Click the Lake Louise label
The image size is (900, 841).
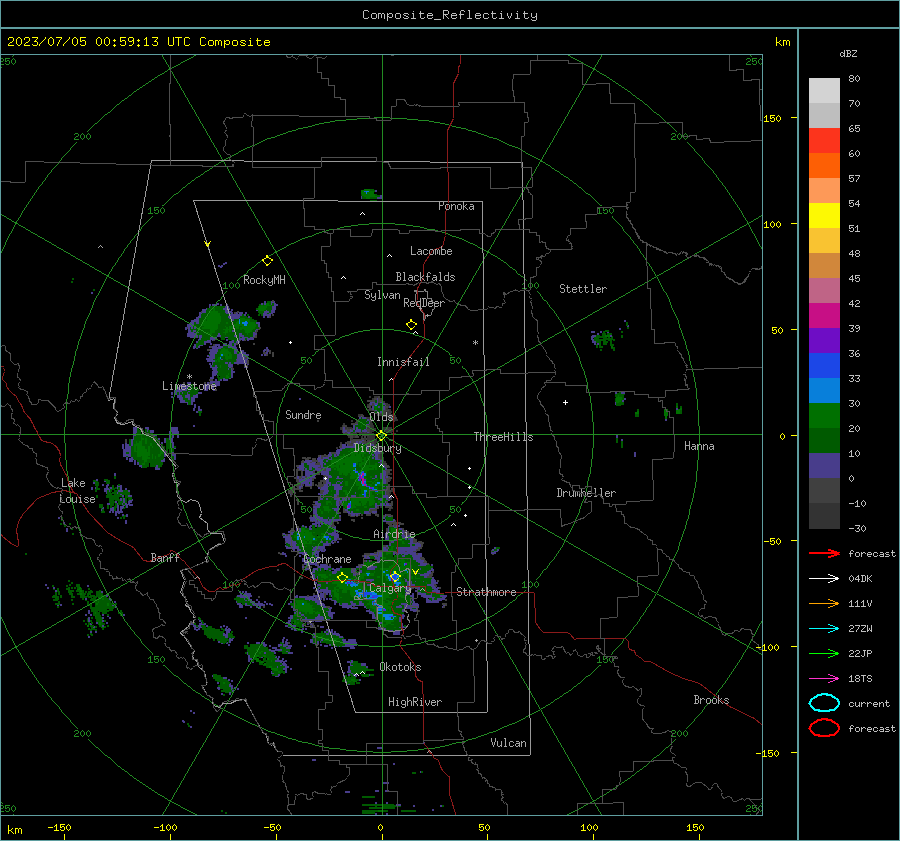(x=77, y=491)
